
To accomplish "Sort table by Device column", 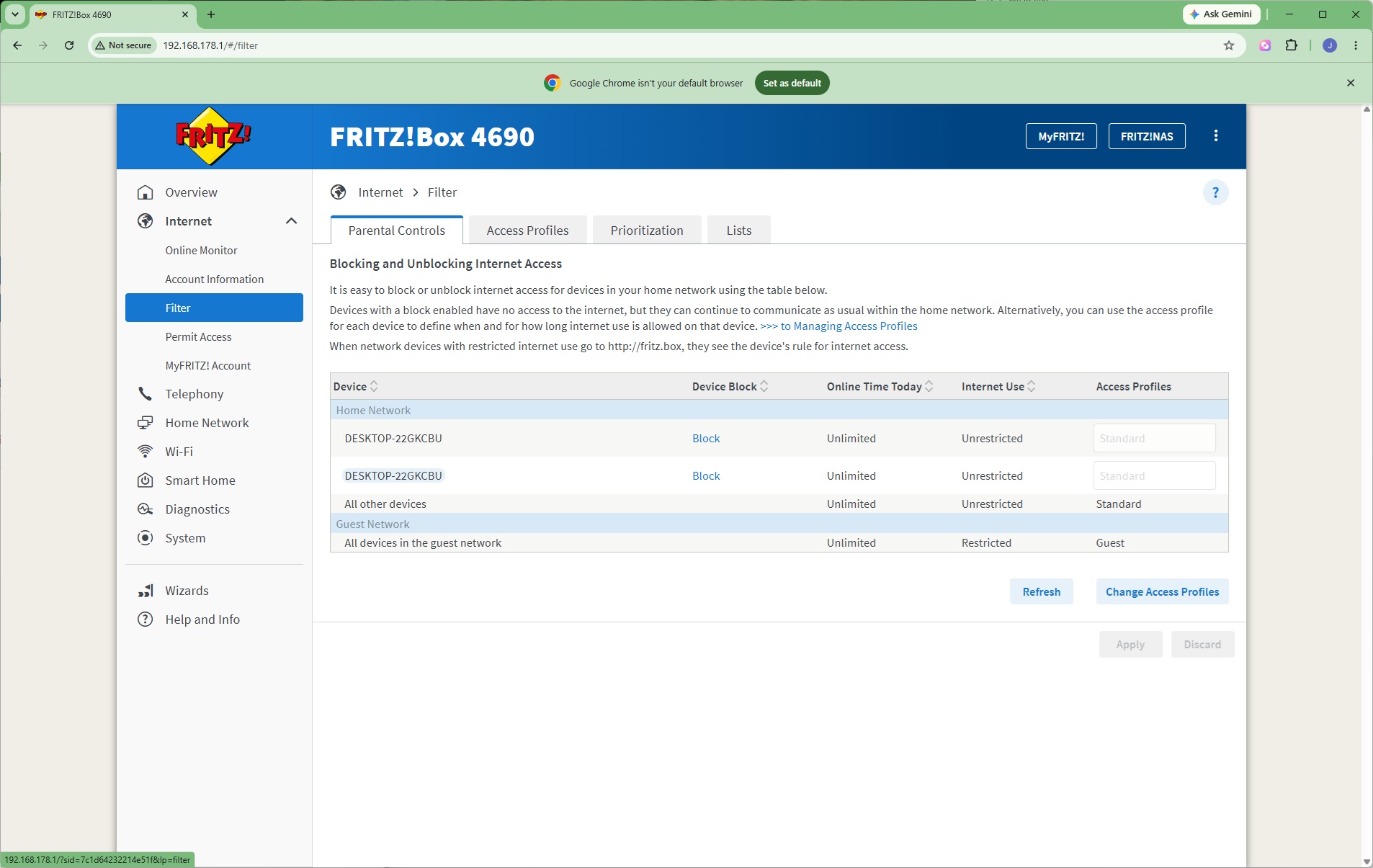I will tap(374, 387).
